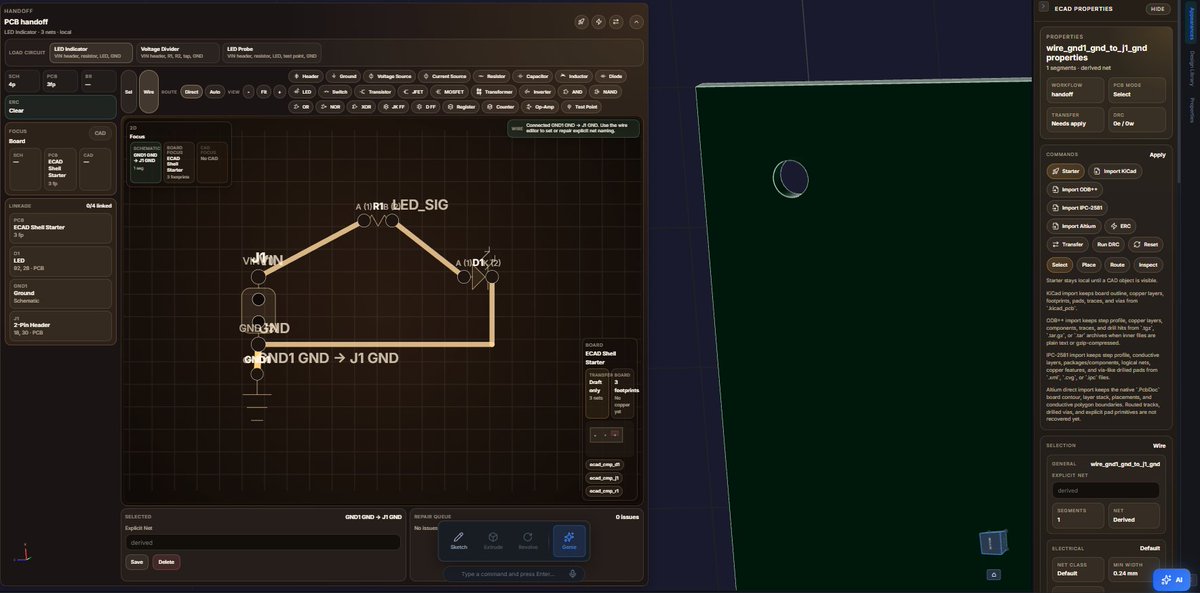
Task: Select the D1 LED linkage row
Action: tap(60, 260)
